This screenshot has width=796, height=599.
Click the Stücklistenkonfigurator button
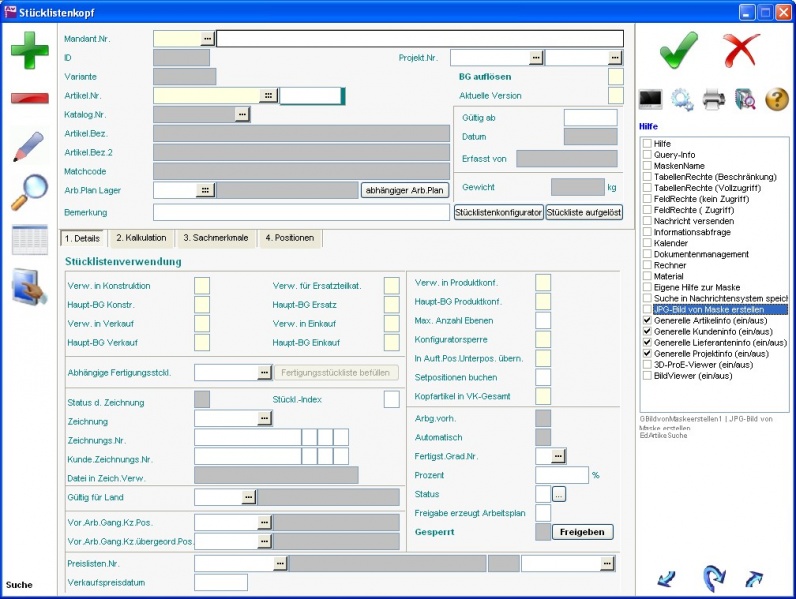pyautogui.click(x=498, y=212)
